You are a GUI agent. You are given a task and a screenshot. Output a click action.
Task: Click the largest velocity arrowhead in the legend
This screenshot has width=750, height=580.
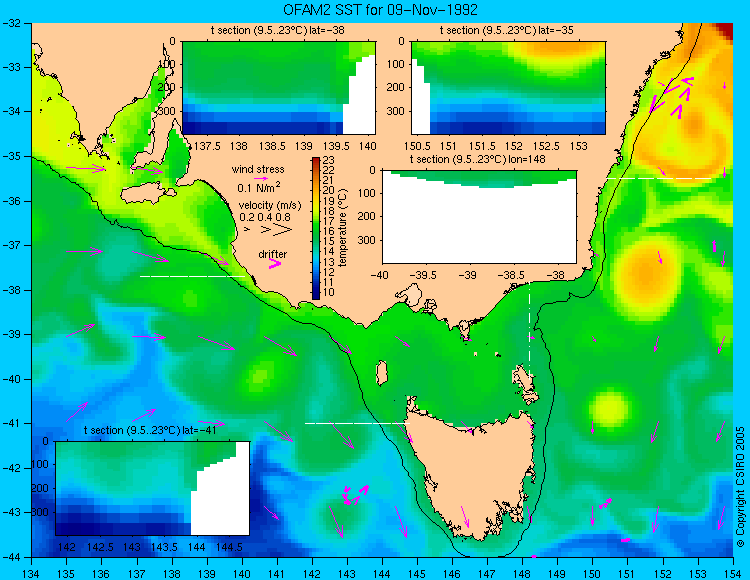[x=283, y=230]
